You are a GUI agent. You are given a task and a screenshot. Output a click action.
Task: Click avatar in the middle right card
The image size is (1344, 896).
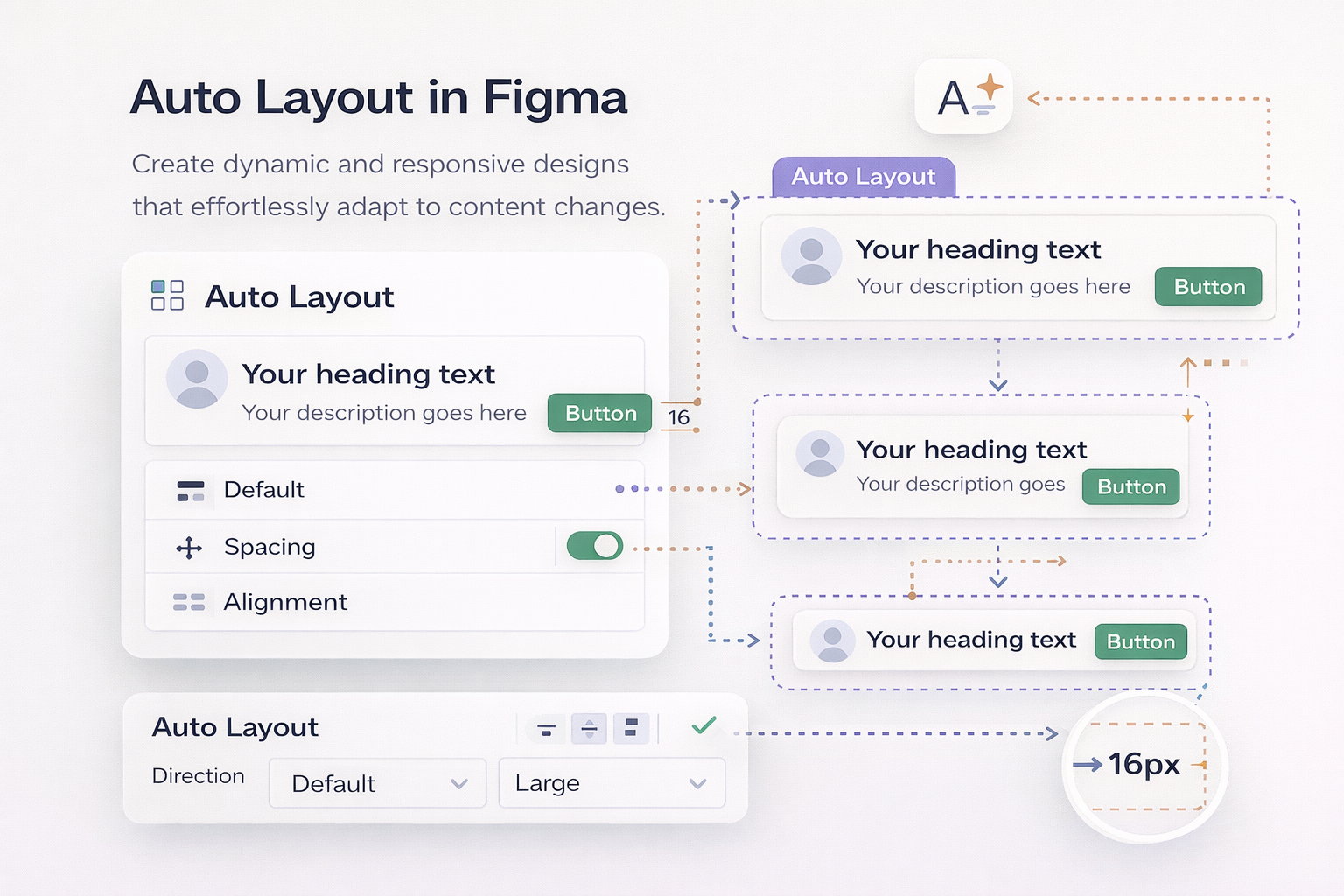click(x=820, y=454)
